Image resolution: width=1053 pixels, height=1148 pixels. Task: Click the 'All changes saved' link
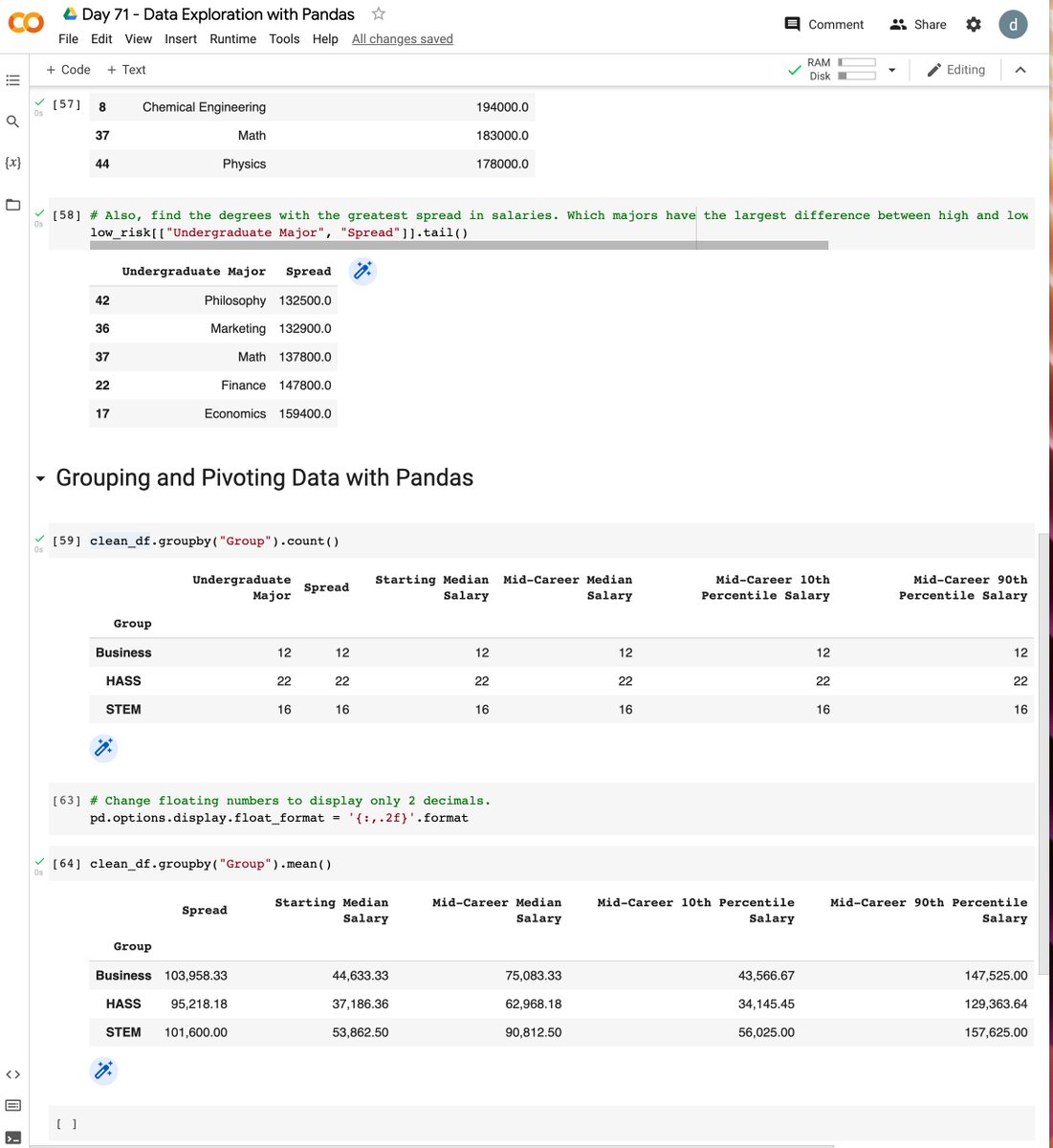pyautogui.click(x=403, y=39)
